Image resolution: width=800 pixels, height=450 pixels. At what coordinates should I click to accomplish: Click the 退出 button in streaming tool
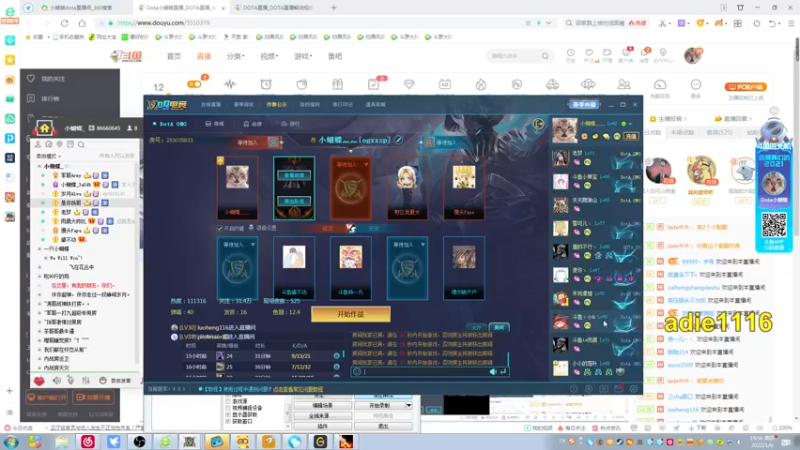[x=383, y=426]
